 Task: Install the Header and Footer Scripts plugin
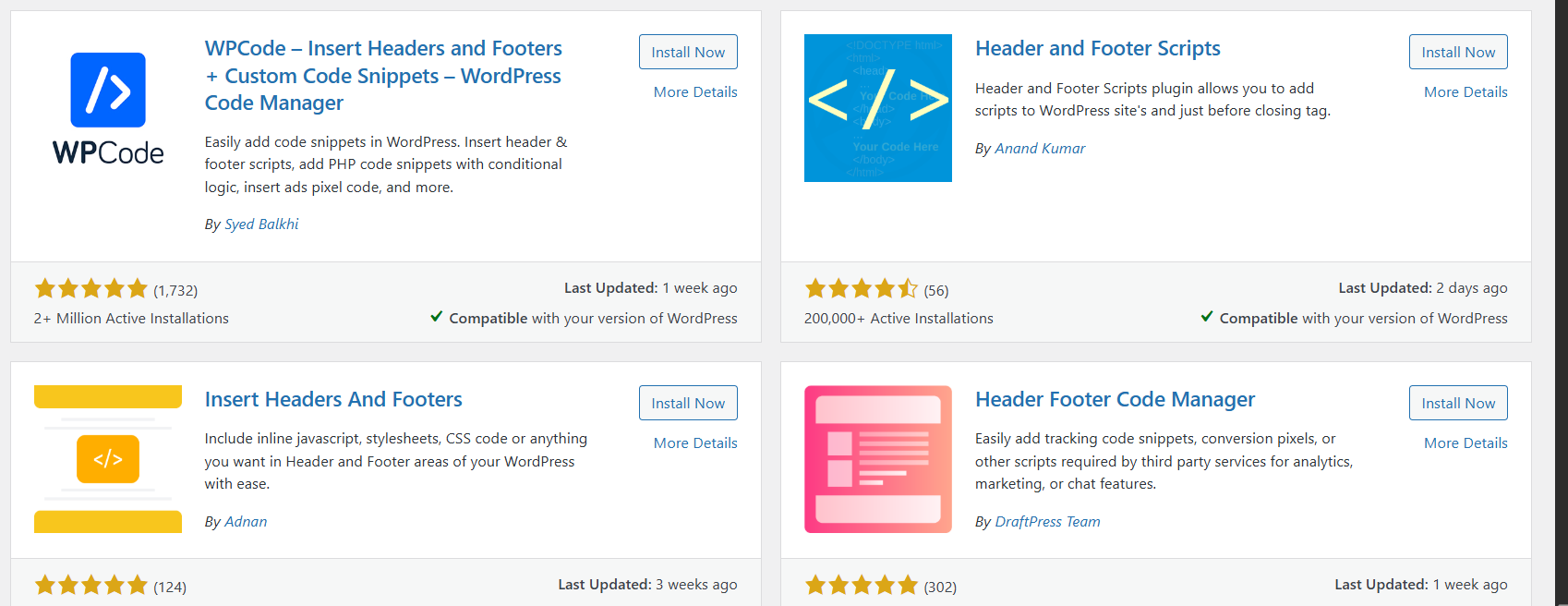coord(1458,52)
